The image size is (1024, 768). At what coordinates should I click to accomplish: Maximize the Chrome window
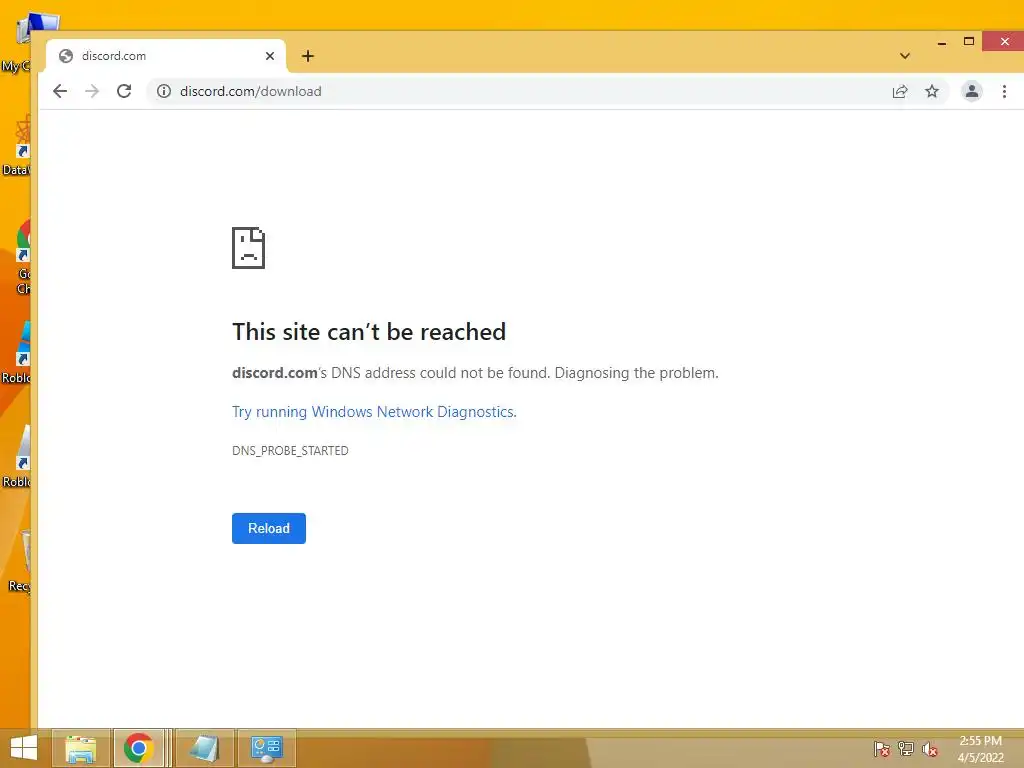click(969, 42)
